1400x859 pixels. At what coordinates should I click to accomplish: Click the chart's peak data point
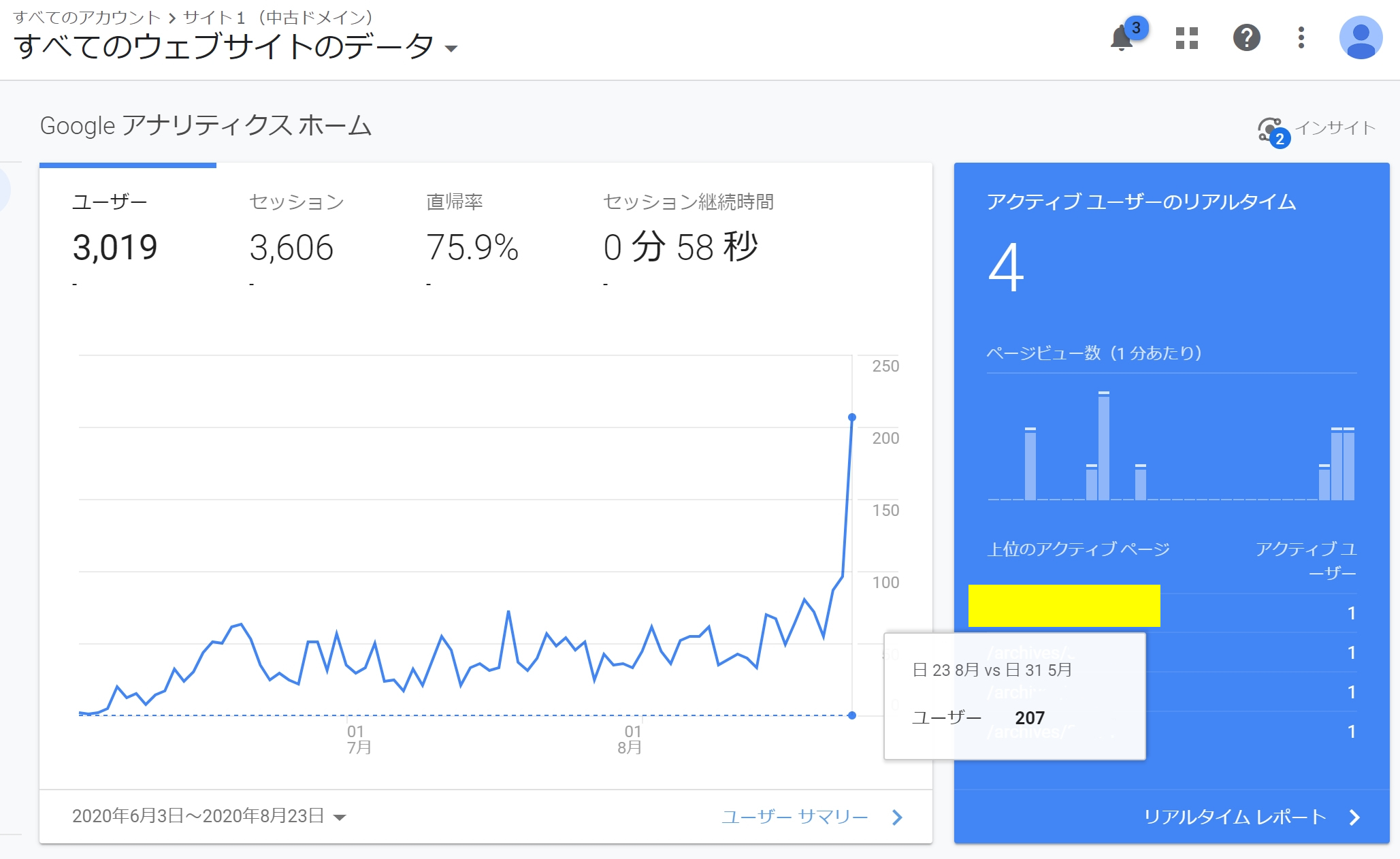(x=851, y=417)
